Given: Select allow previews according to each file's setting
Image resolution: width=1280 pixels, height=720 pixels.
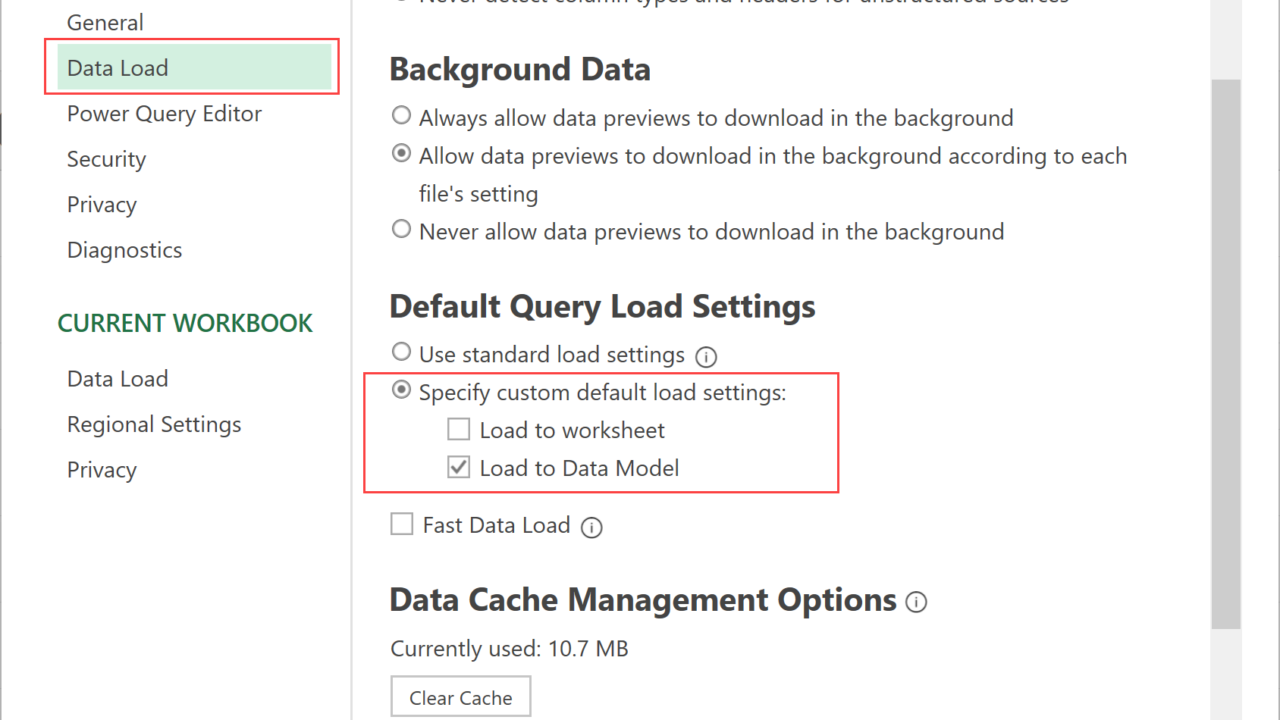Looking at the screenshot, I should pyautogui.click(x=402, y=154).
